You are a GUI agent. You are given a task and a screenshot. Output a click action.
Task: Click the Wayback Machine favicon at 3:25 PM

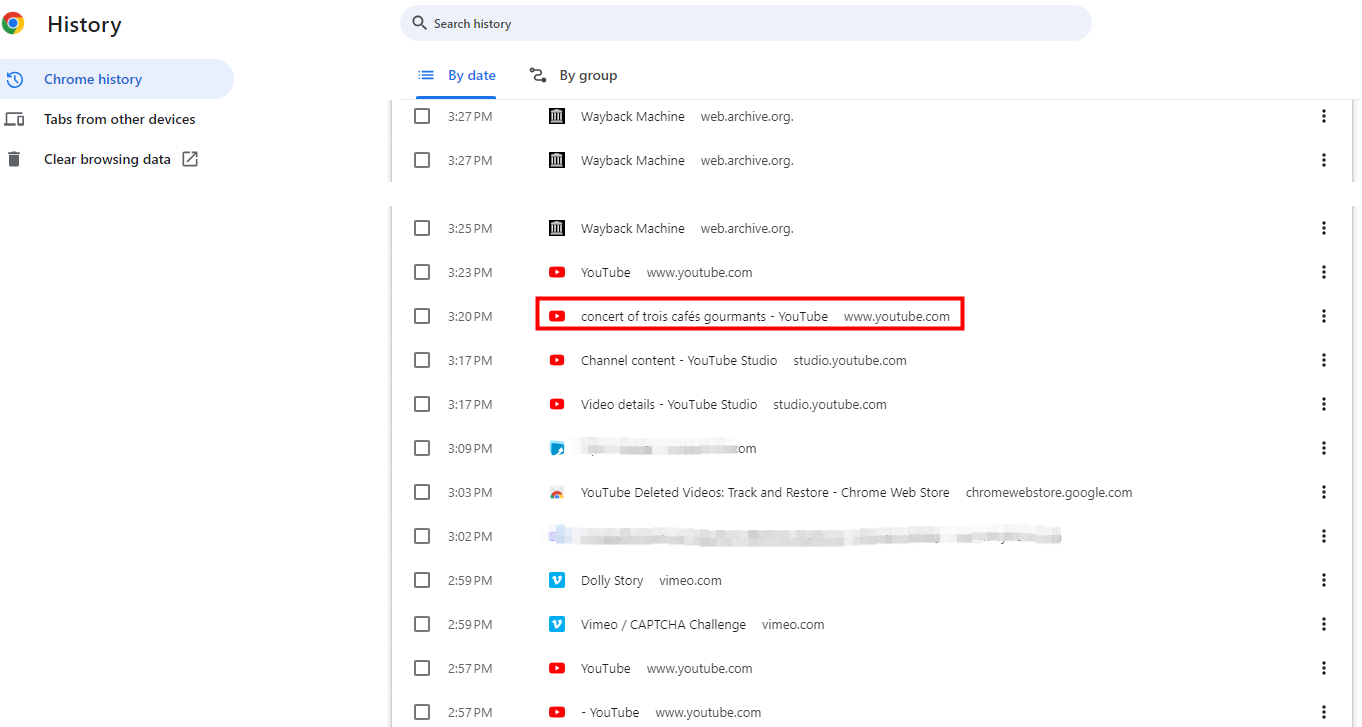(x=557, y=228)
